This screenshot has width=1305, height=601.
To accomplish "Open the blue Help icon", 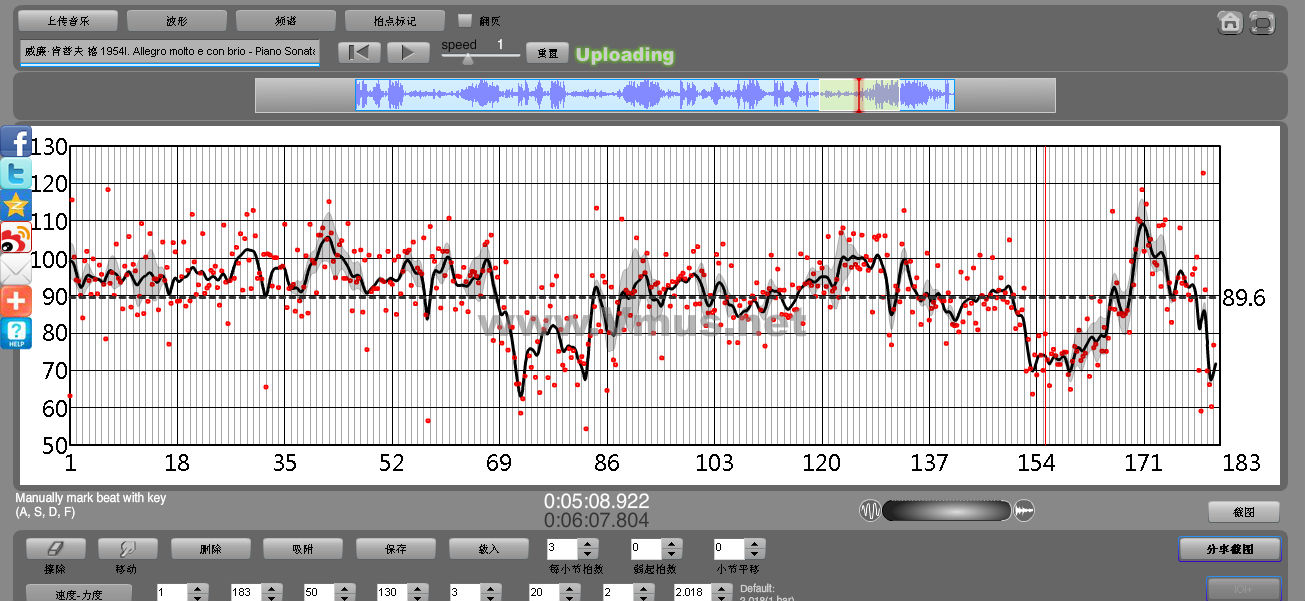I will [16, 333].
